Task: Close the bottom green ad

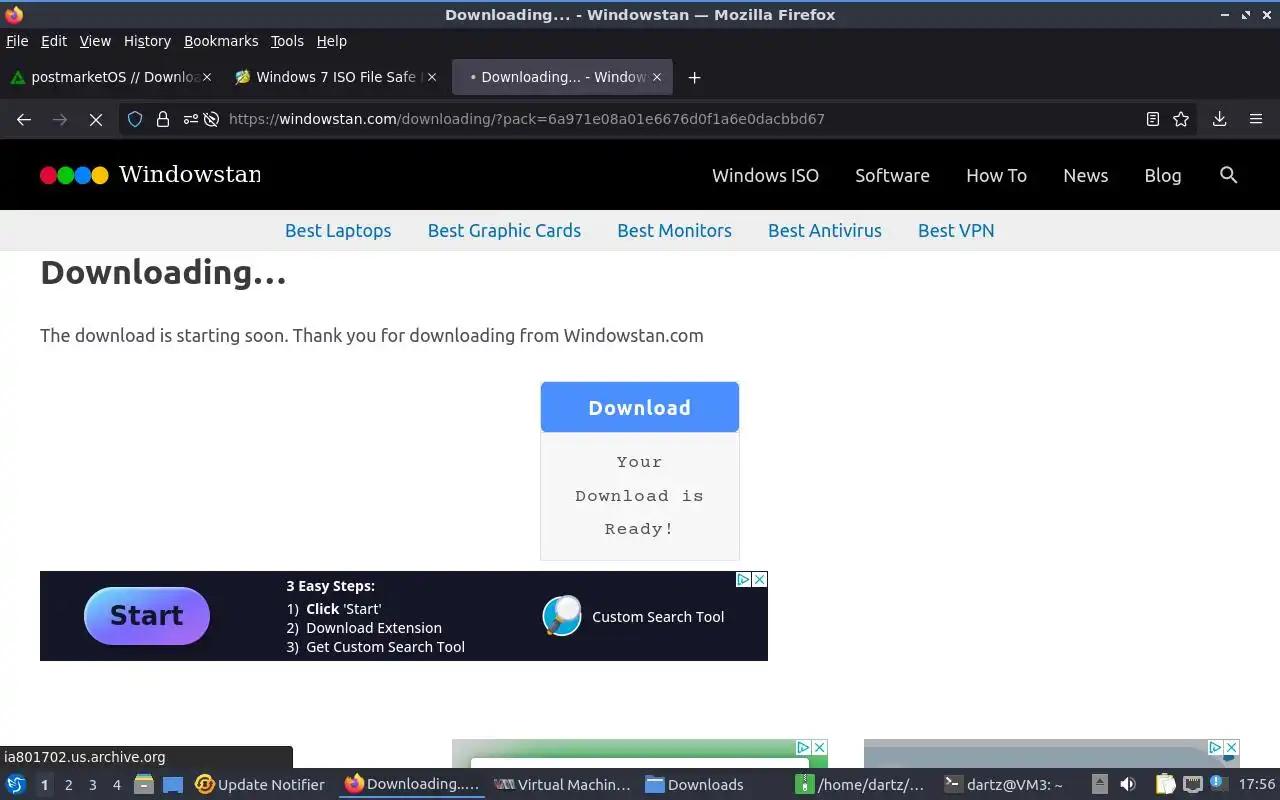Action: [x=820, y=748]
